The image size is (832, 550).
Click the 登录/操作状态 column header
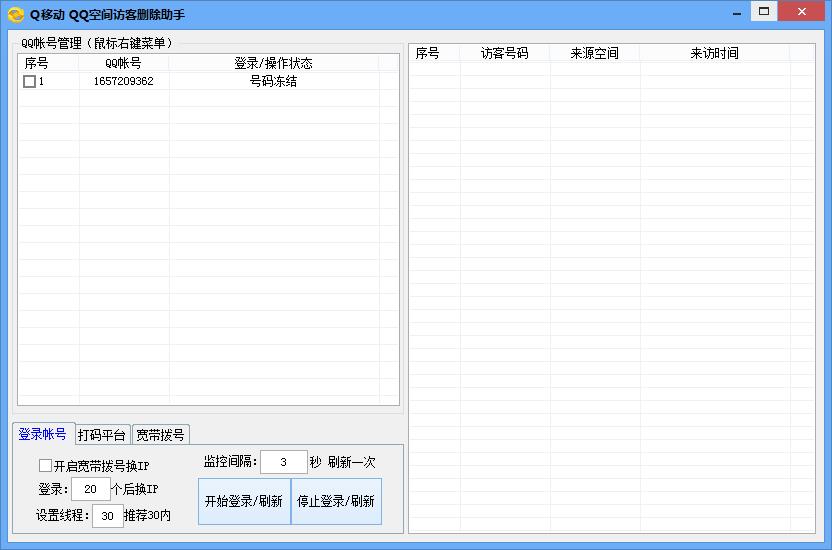(274, 63)
